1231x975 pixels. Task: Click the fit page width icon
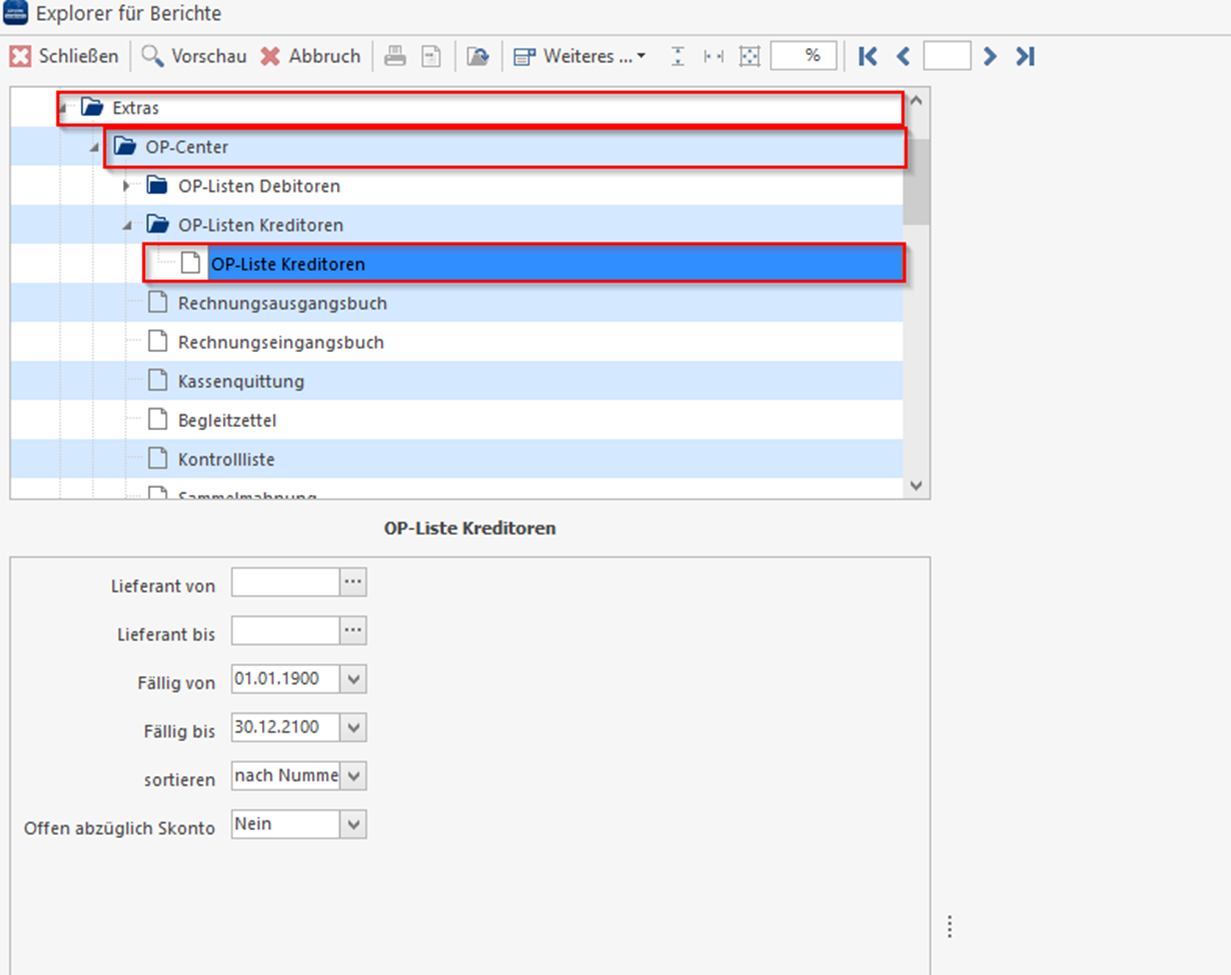(713, 56)
